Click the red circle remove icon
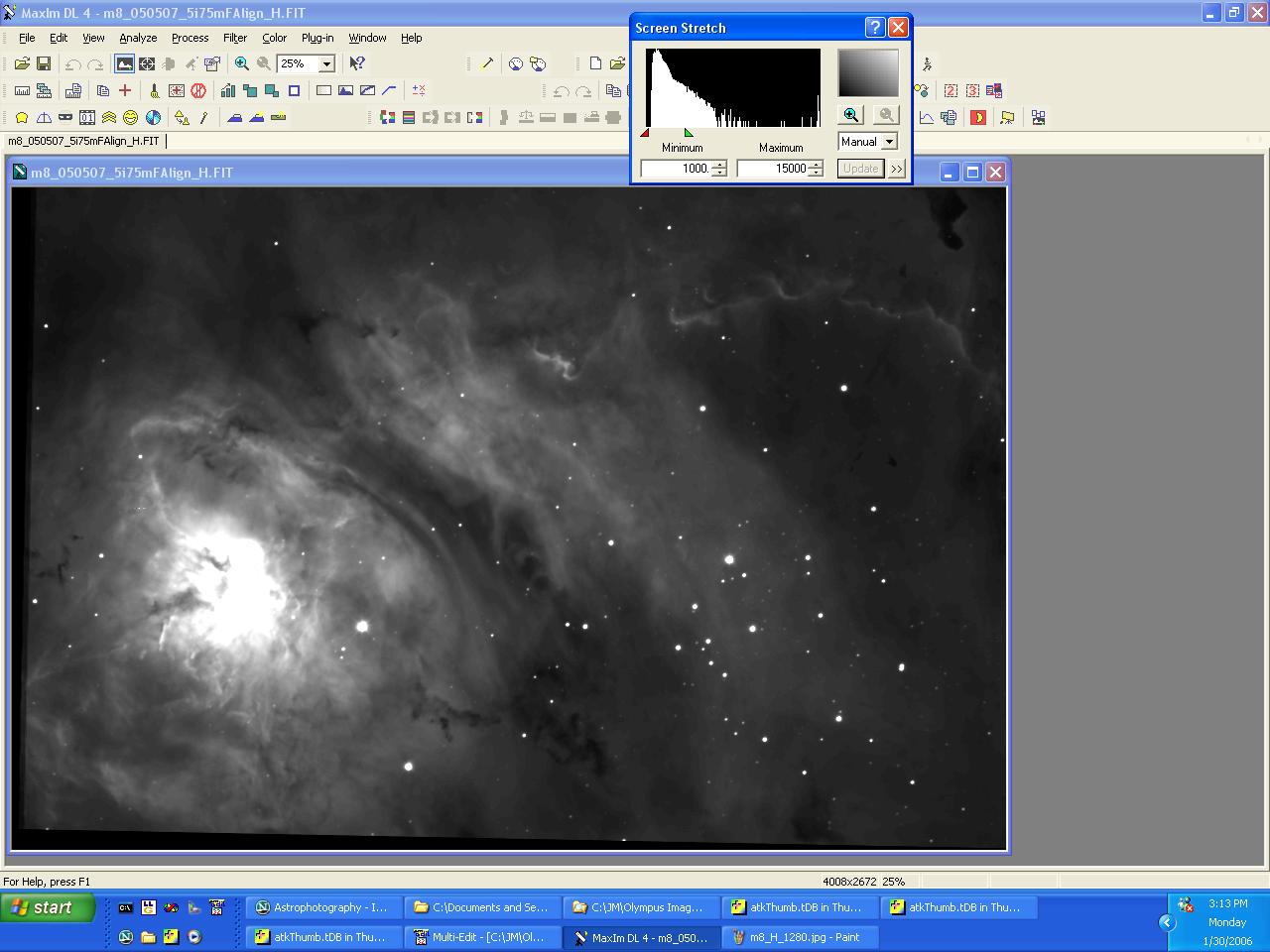The height and width of the screenshot is (952, 1270). tap(198, 90)
